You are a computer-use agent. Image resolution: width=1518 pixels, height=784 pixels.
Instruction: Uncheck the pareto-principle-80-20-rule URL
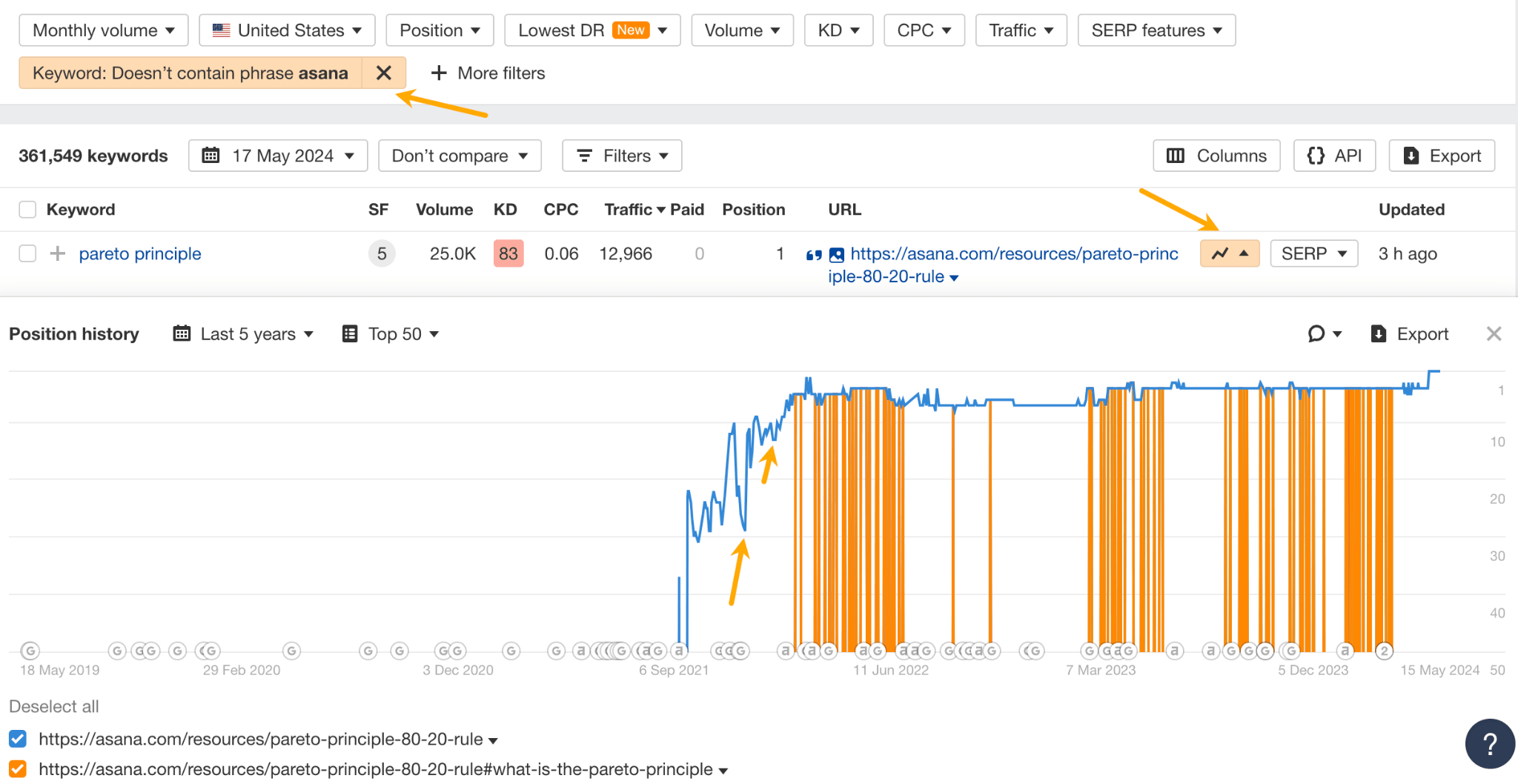click(x=17, y=738)
